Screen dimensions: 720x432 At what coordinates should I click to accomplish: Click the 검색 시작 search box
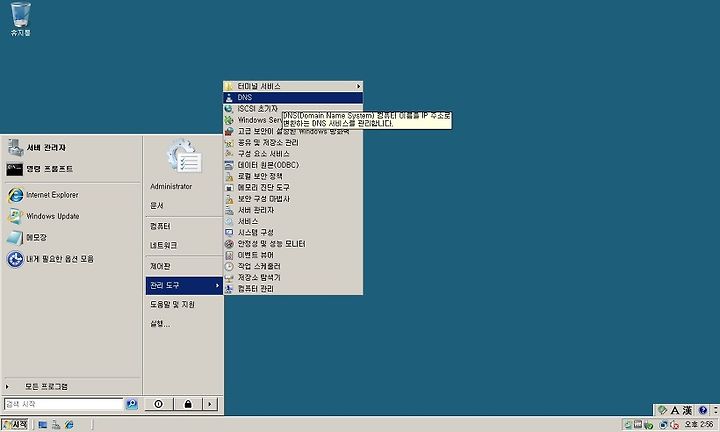pos(64,404)
